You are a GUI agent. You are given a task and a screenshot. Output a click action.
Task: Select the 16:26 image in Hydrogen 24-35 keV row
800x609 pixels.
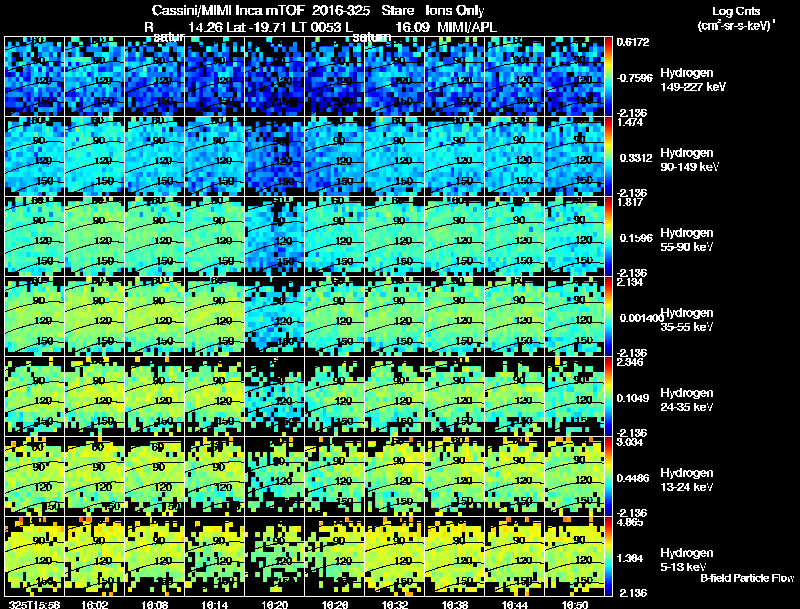[x=335, y=396]
